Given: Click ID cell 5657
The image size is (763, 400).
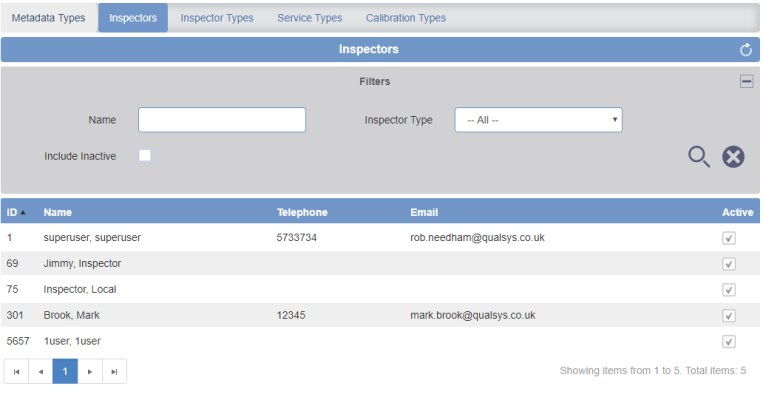Looking at the screenshot, I should 18,341.
